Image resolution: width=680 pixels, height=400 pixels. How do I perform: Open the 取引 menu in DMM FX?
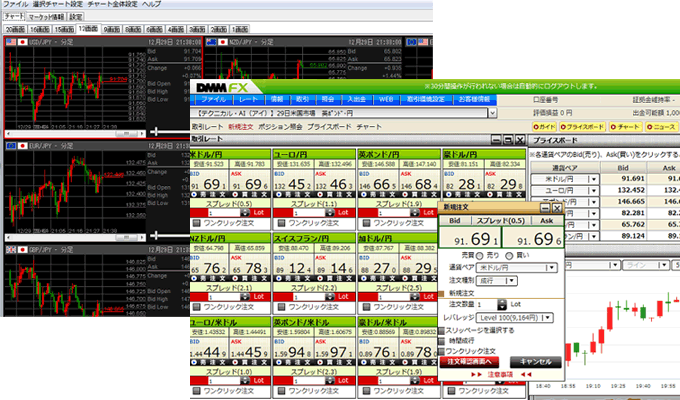click(302, 99)
